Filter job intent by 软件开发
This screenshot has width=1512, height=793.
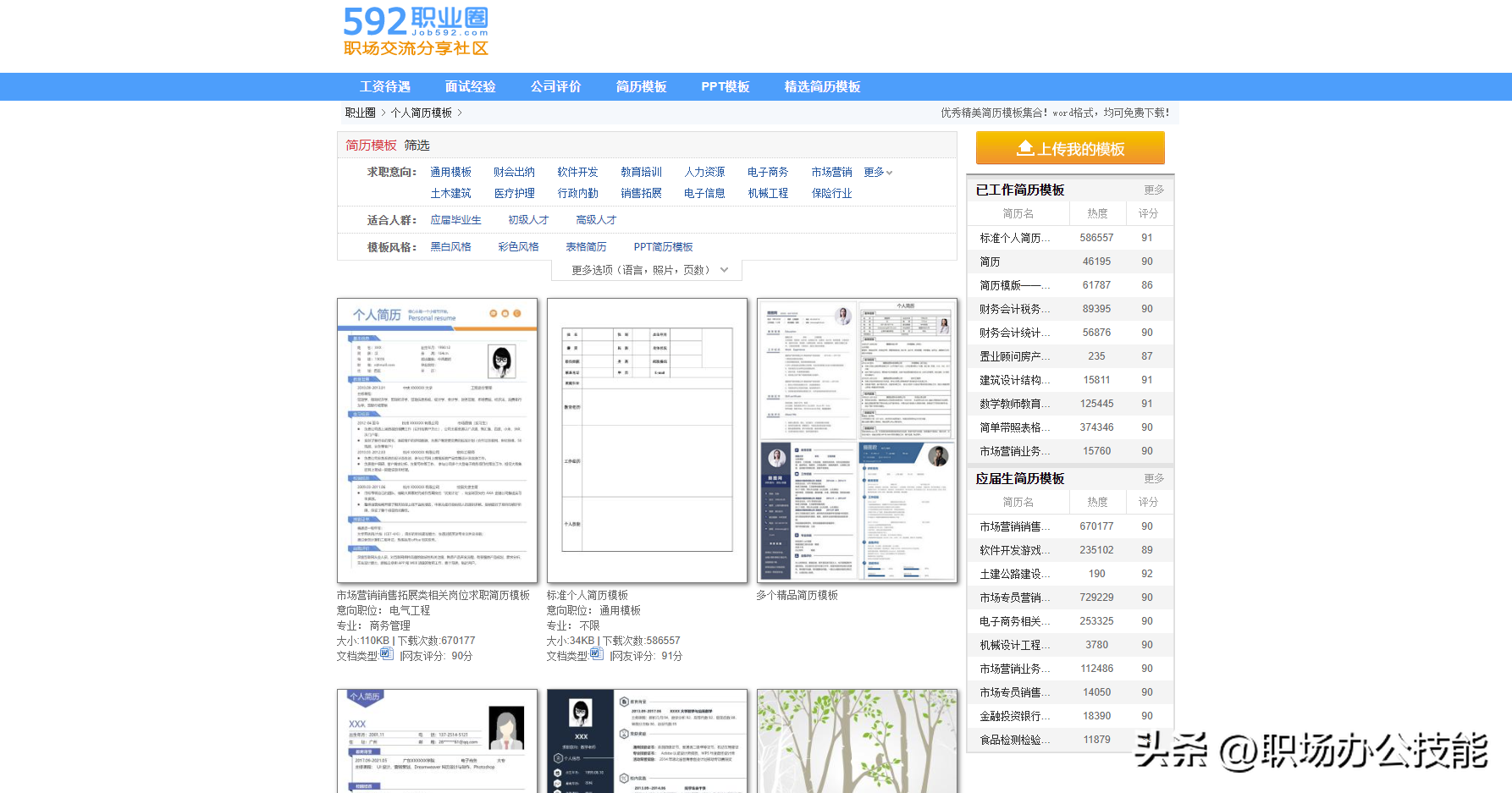pyautogui.click(x=577, y=172)
